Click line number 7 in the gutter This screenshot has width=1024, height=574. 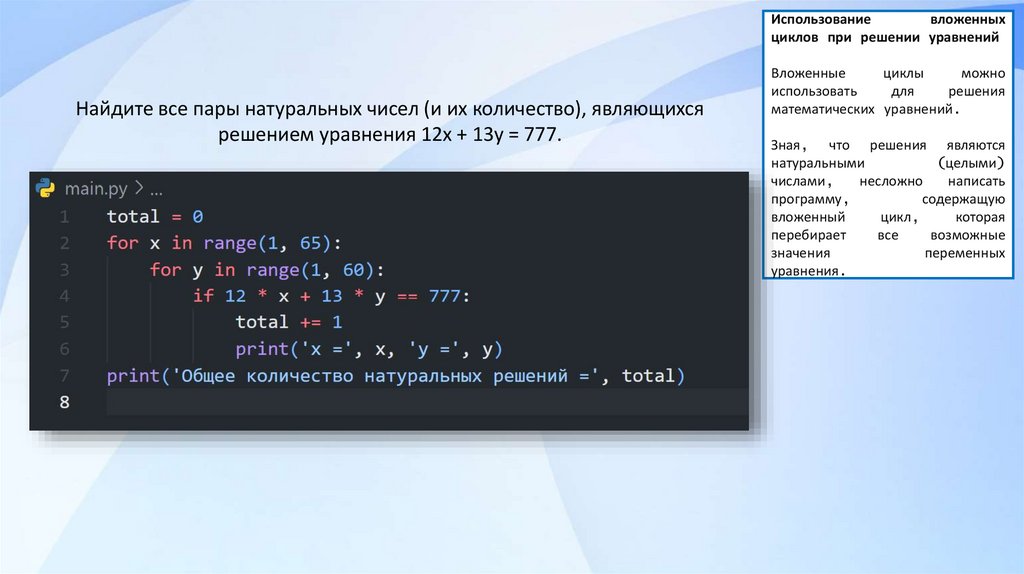point(64,375)
